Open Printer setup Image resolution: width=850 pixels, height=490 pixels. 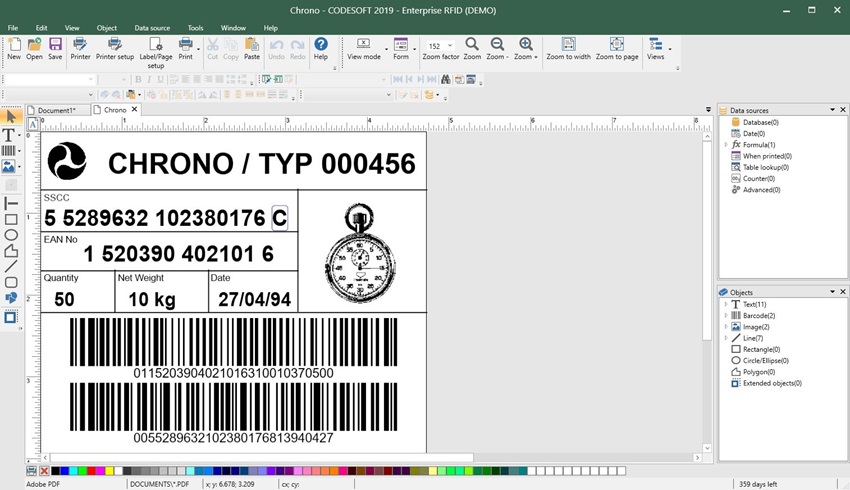(115, 48)
